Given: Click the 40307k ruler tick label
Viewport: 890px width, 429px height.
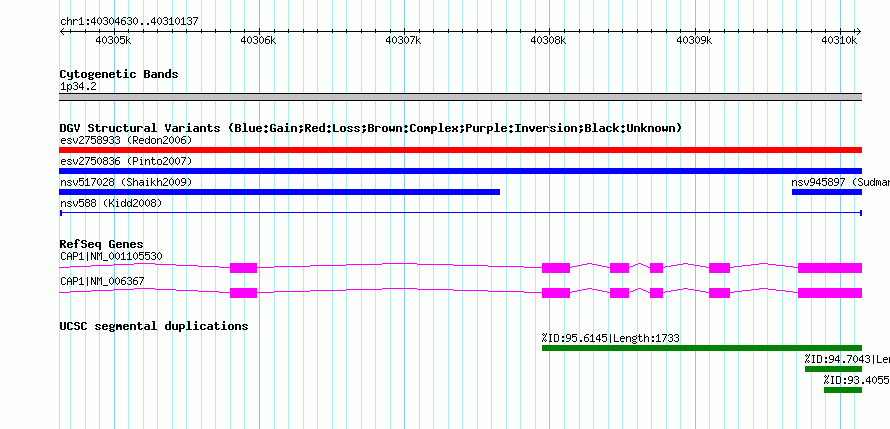Looking at the screenshot, I should (403, 40).
